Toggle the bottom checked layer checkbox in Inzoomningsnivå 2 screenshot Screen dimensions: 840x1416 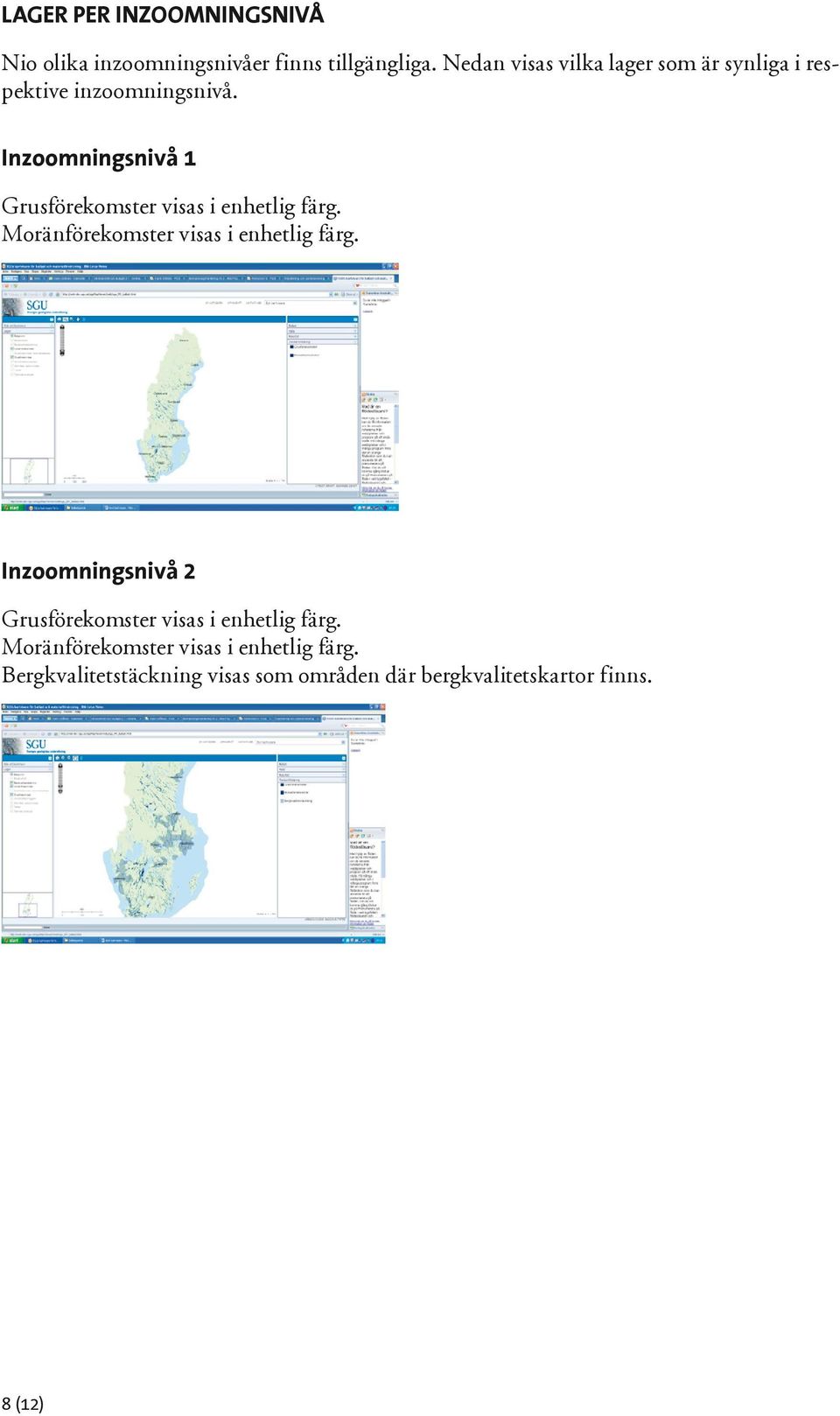pos(11,795)
